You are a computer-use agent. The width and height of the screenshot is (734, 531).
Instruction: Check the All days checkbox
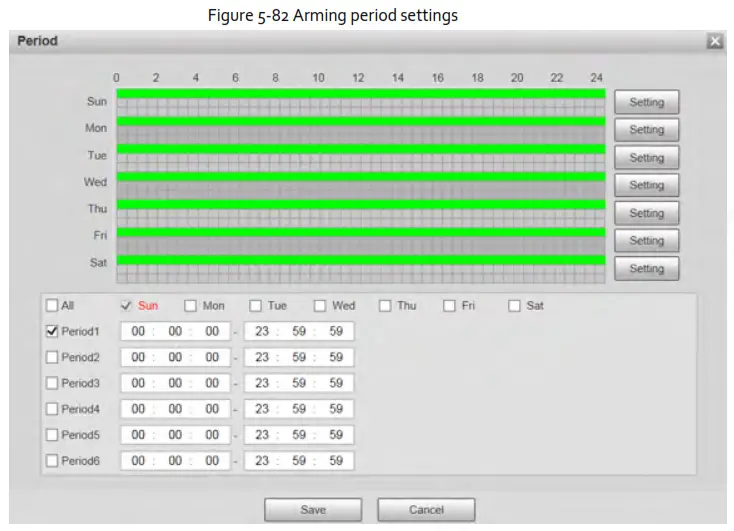(52, 306)
